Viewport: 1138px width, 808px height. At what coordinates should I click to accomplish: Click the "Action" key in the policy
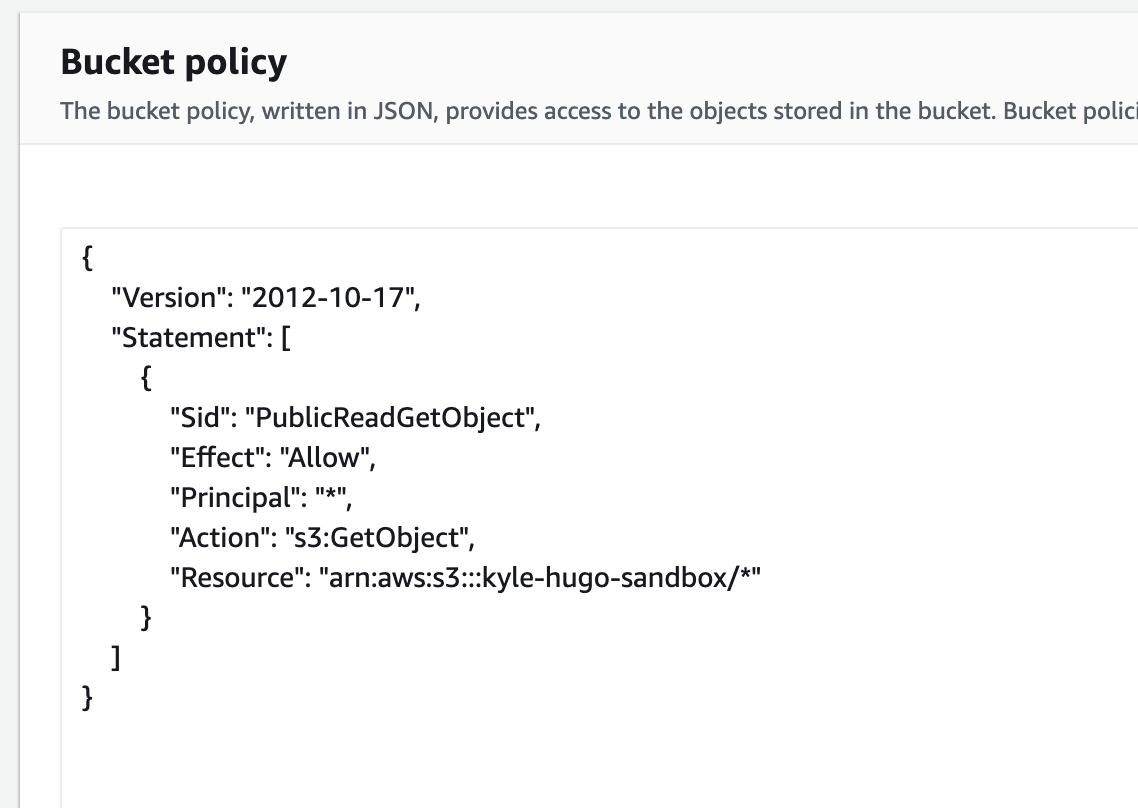(221, 537)
